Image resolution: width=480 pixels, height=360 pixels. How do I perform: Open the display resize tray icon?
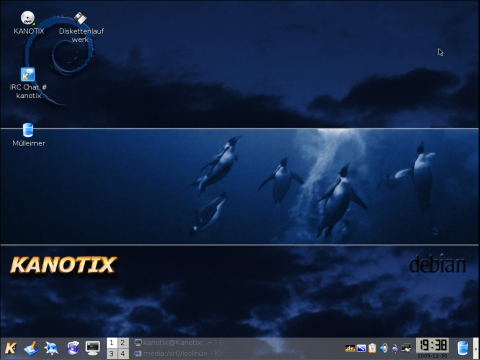tap(361, 348)
